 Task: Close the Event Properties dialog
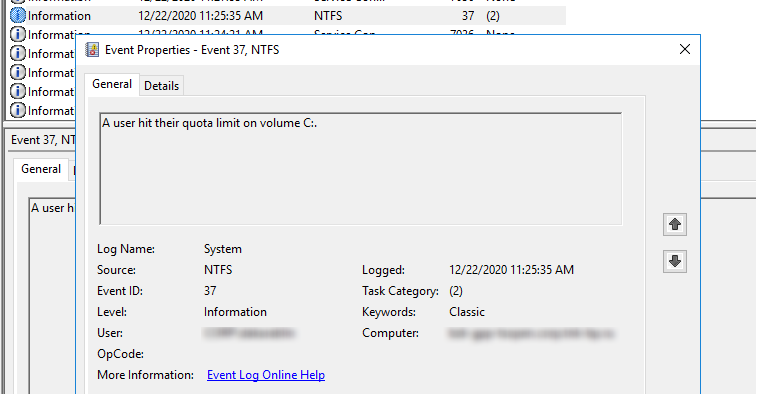[x=685, y=49]
